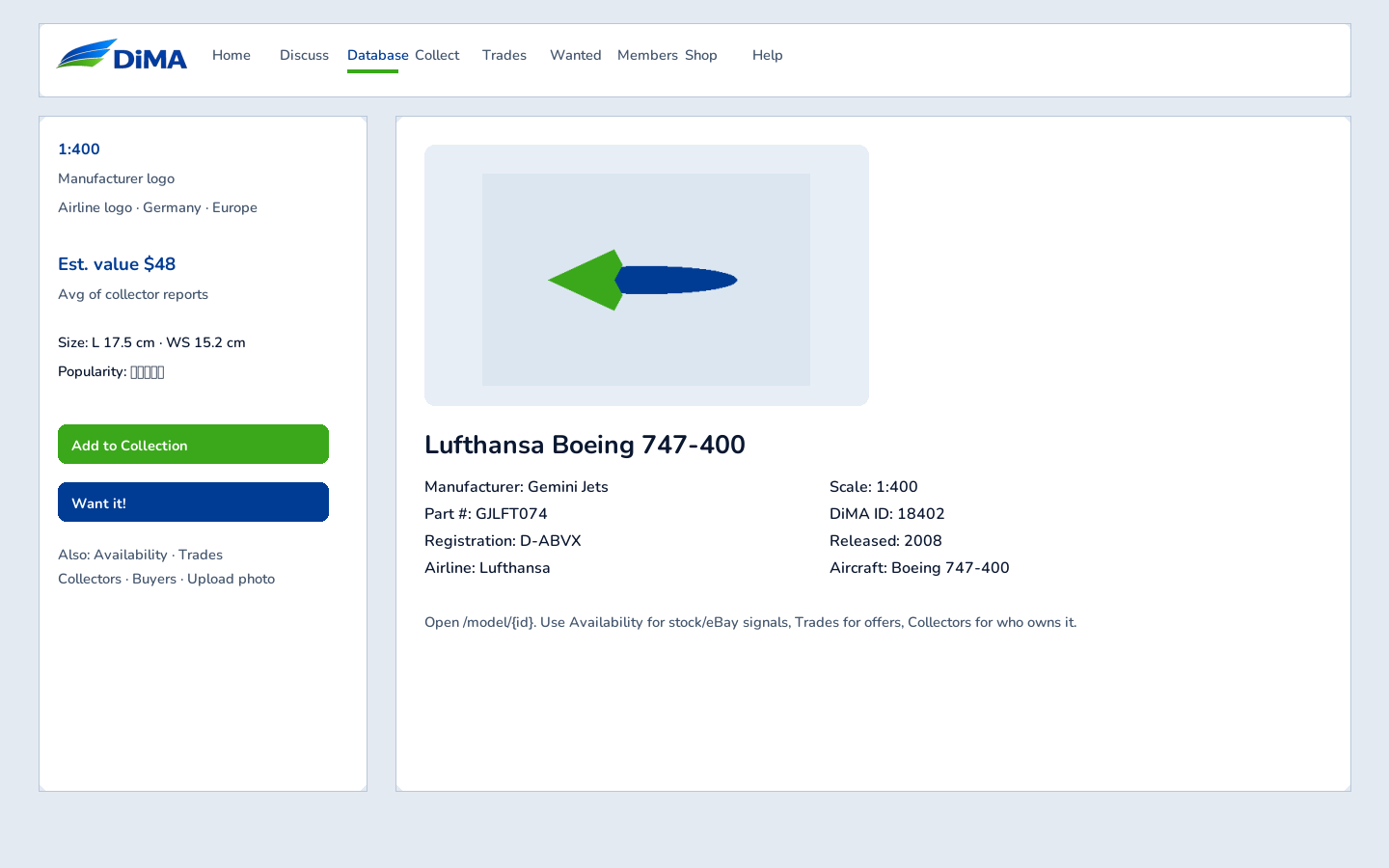Click Part #: GJLFT074
The image size is (1389, 868).
(x=486, y=514)
